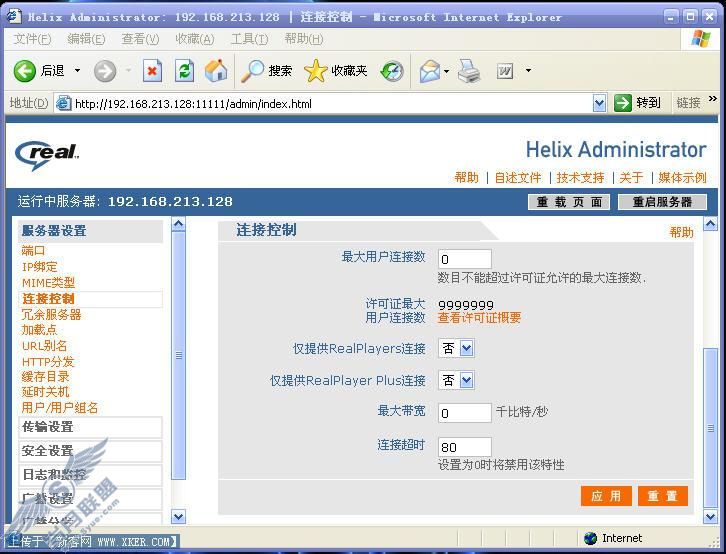Open the 编辑(E) menu
726x554 pixels.
86,39
